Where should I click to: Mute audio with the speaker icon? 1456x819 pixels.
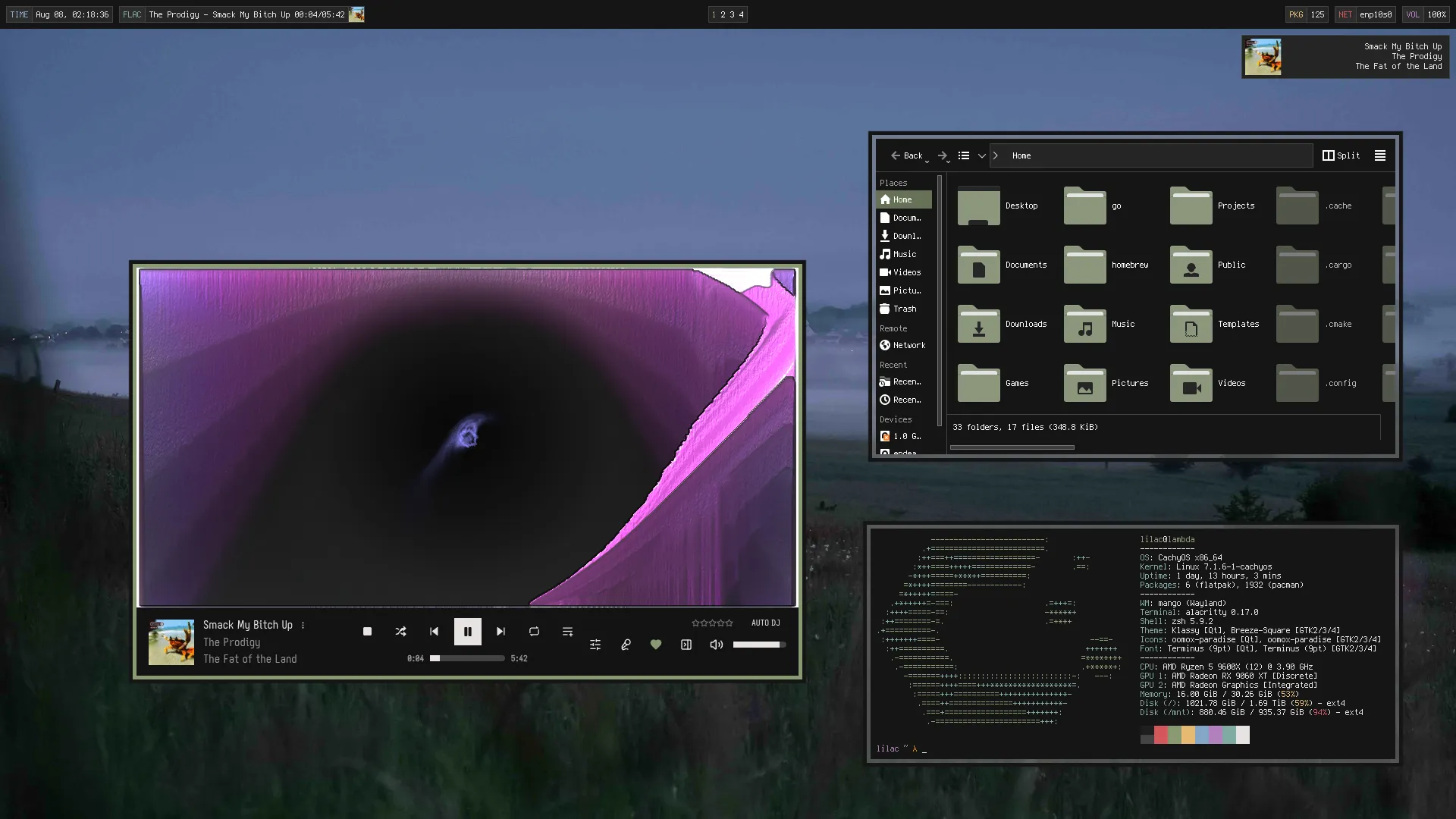point(716,645)
